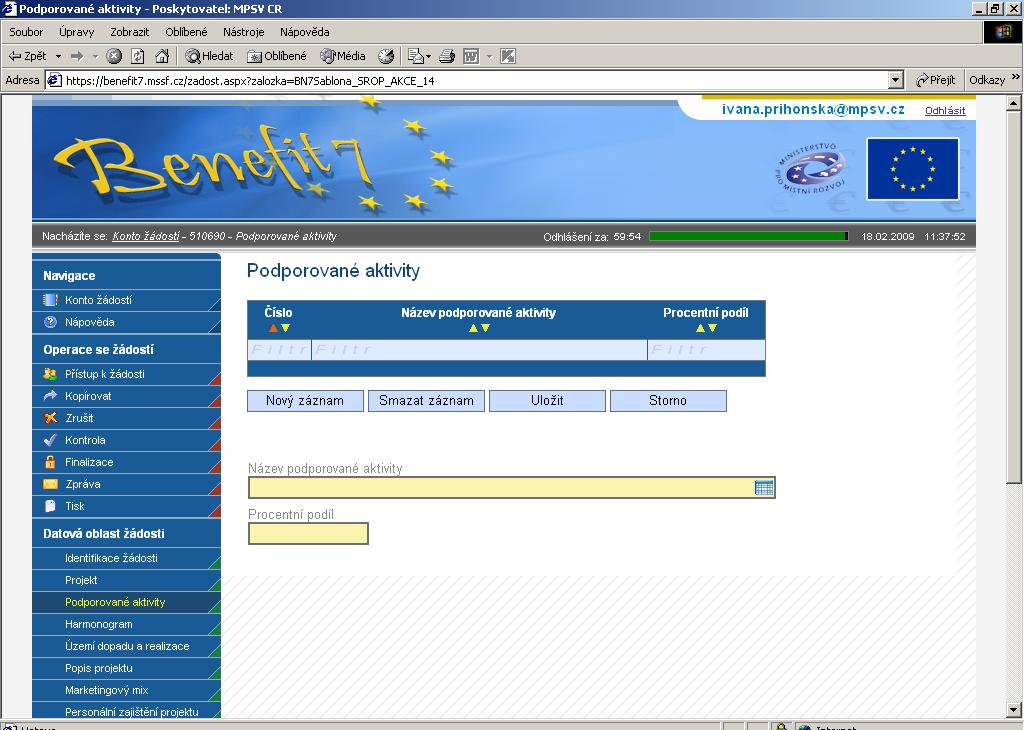Click the Zpět back arrow button
This screenshot has width=1024, height=730.
(x=27, y=56)
